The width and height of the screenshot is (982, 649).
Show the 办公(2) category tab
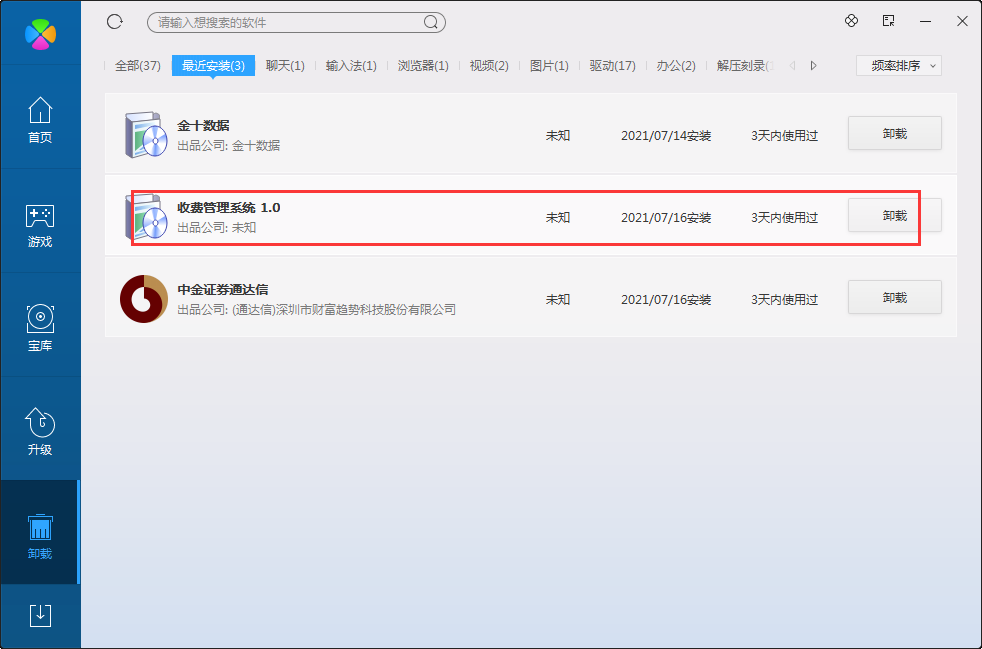tap(676, 66)
